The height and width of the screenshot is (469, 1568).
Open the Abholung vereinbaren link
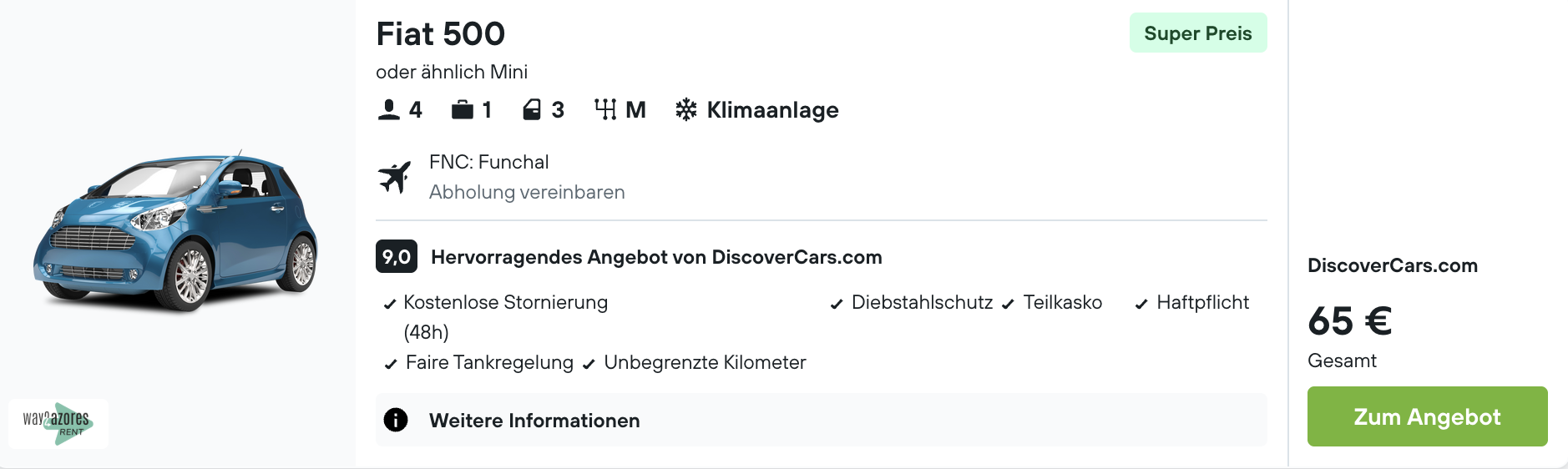[x=527, y=192]
